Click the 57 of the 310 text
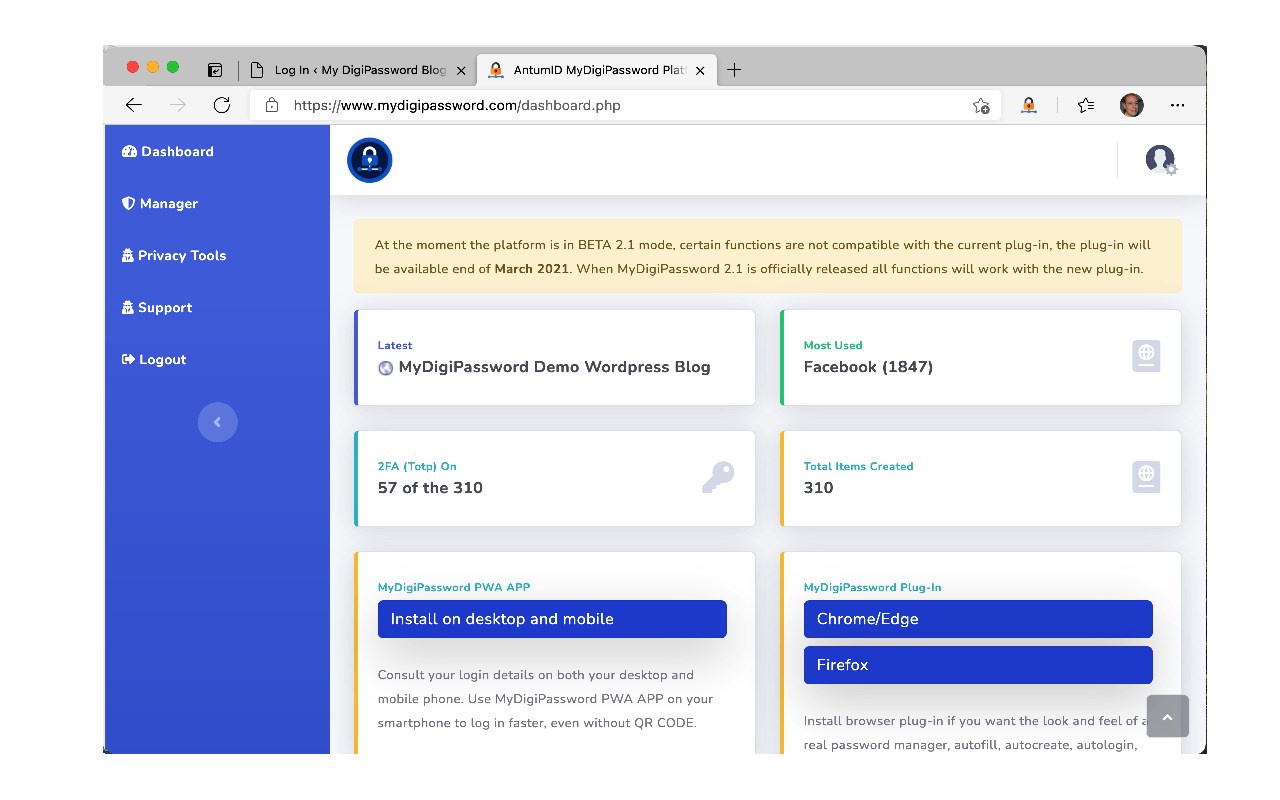The width and height of the screenshot is (1280, 800). point(430,488)
